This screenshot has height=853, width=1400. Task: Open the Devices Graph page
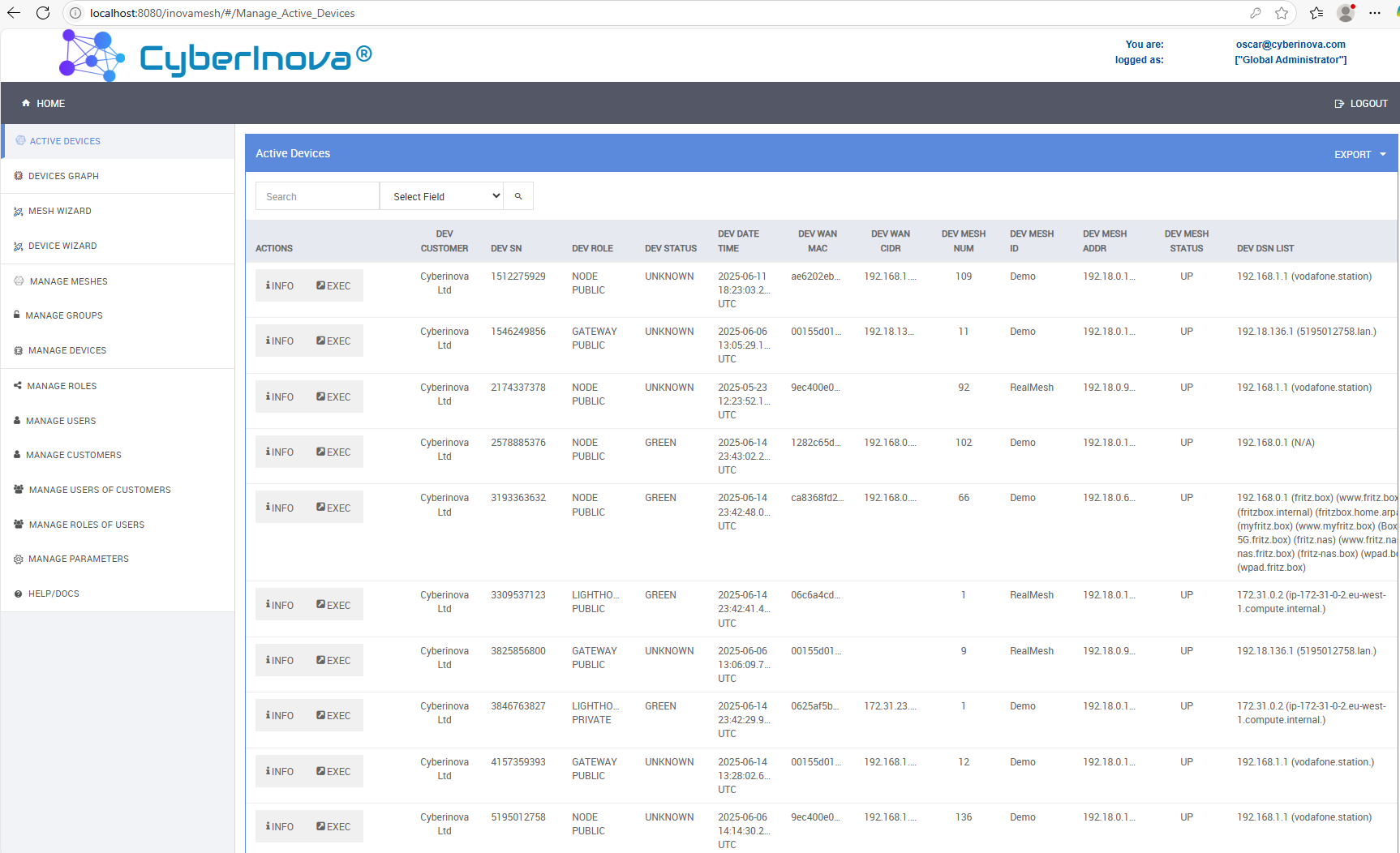click(63, 176)
